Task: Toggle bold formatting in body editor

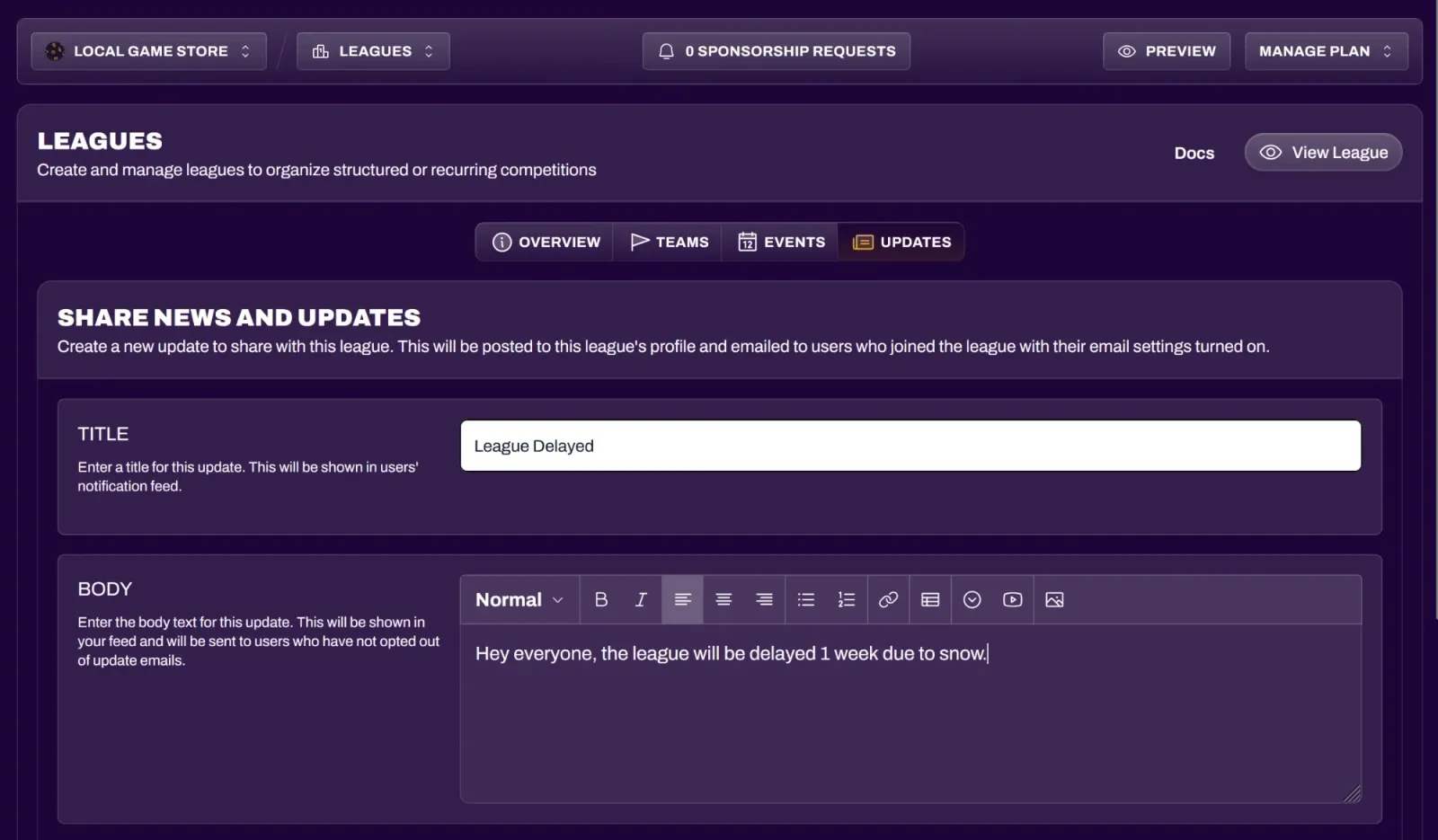Action: [601, 599]
